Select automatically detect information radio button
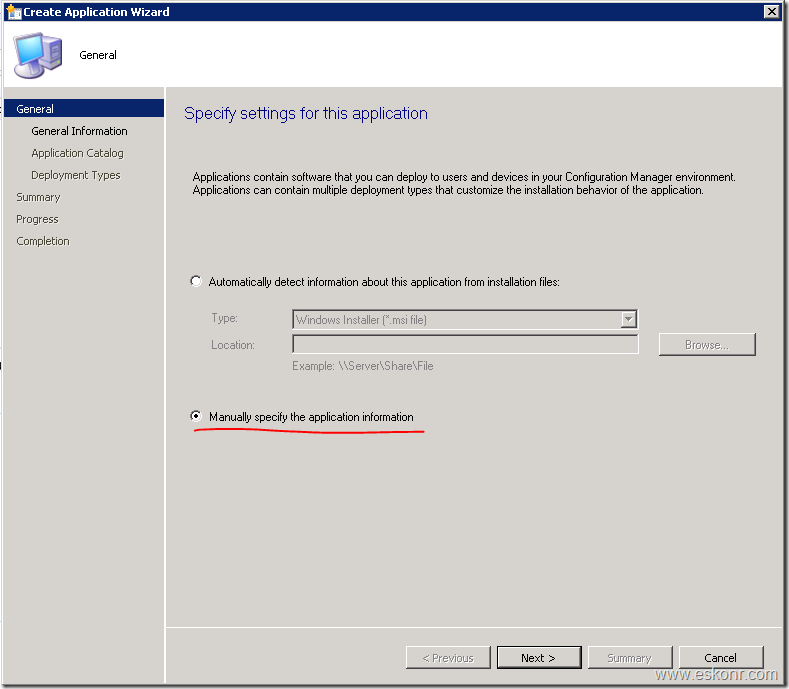The width and height of the screenshot is (789, 689). [x=196, y=282]
